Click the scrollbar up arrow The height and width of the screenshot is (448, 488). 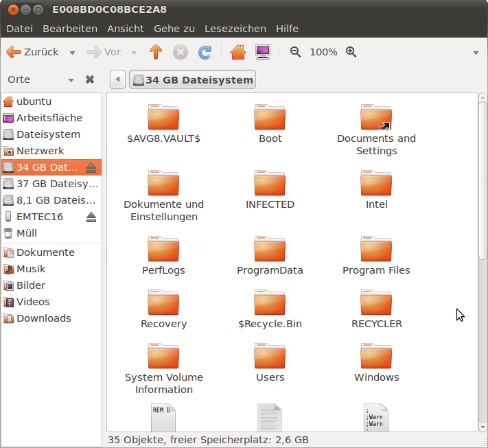click(482, 97)
